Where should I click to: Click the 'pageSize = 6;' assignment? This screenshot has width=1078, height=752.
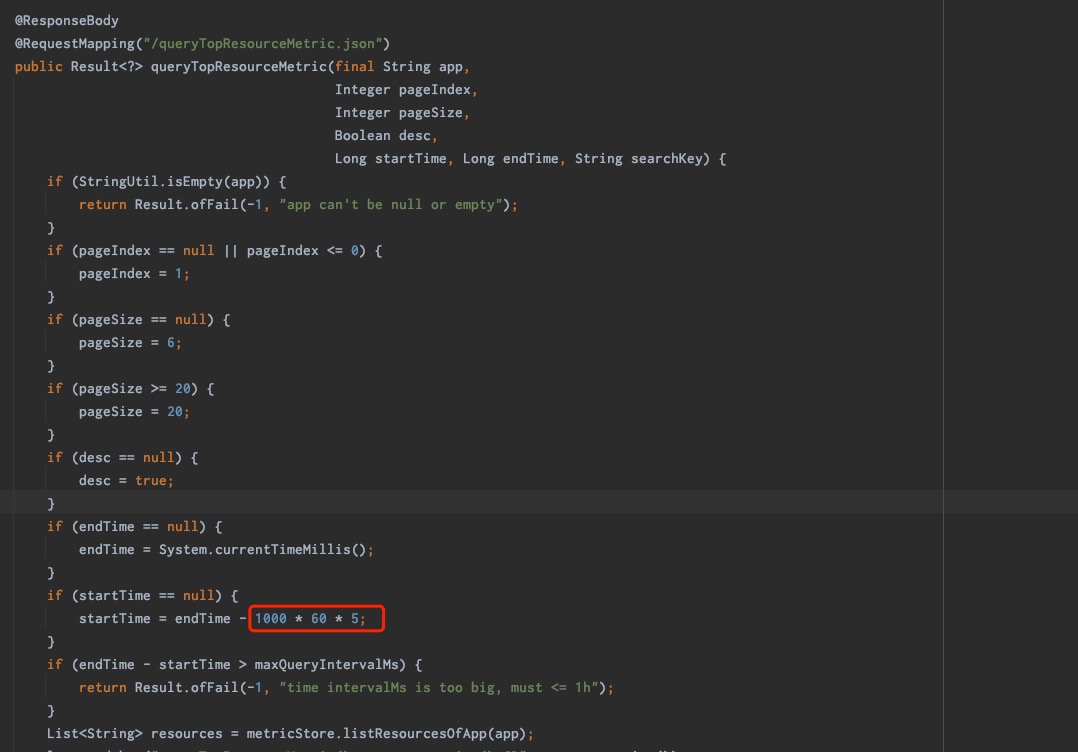pyautogui.click(x=130, y=343)
